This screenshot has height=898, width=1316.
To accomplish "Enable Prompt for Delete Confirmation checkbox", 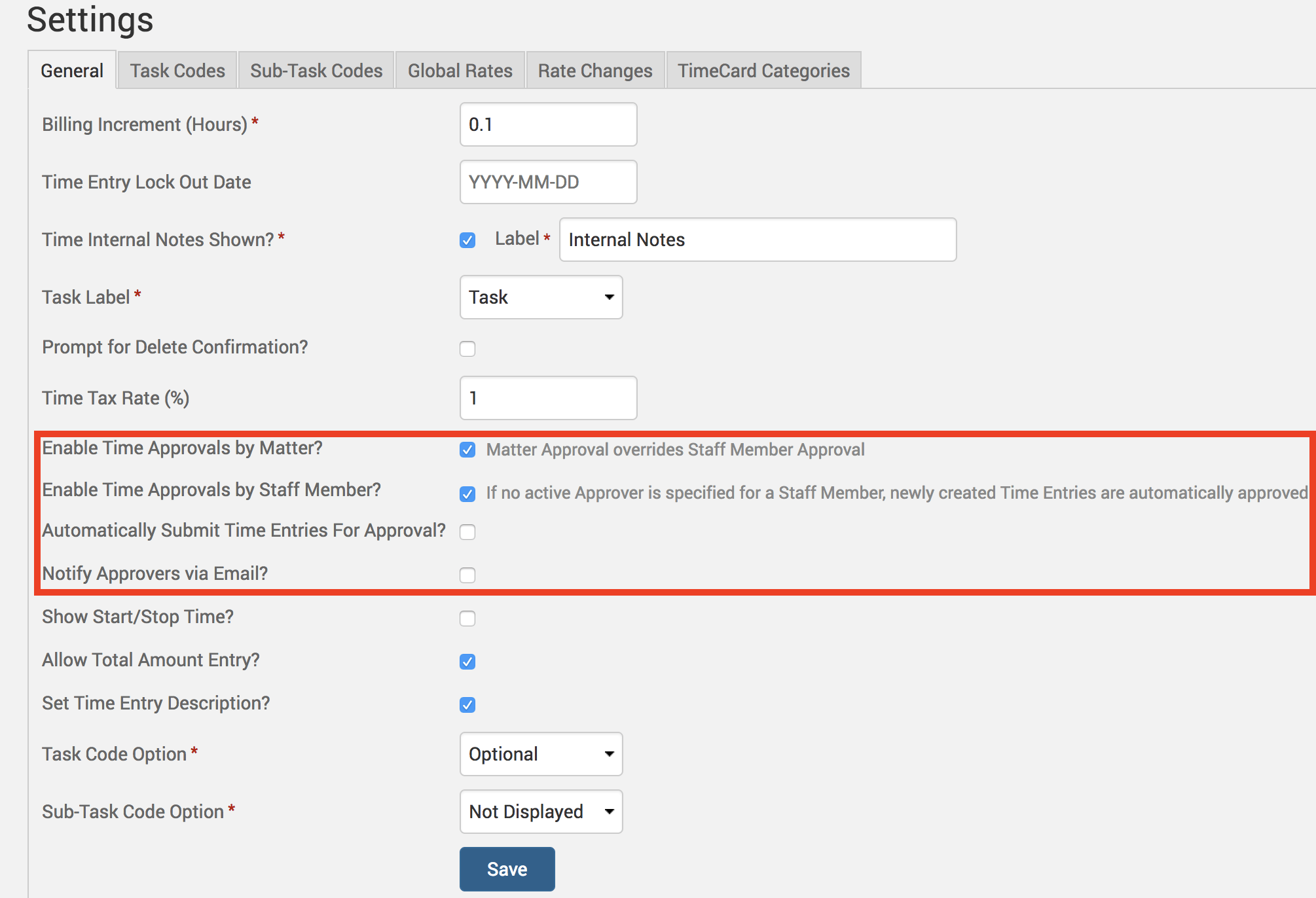I will pos(467,349).
